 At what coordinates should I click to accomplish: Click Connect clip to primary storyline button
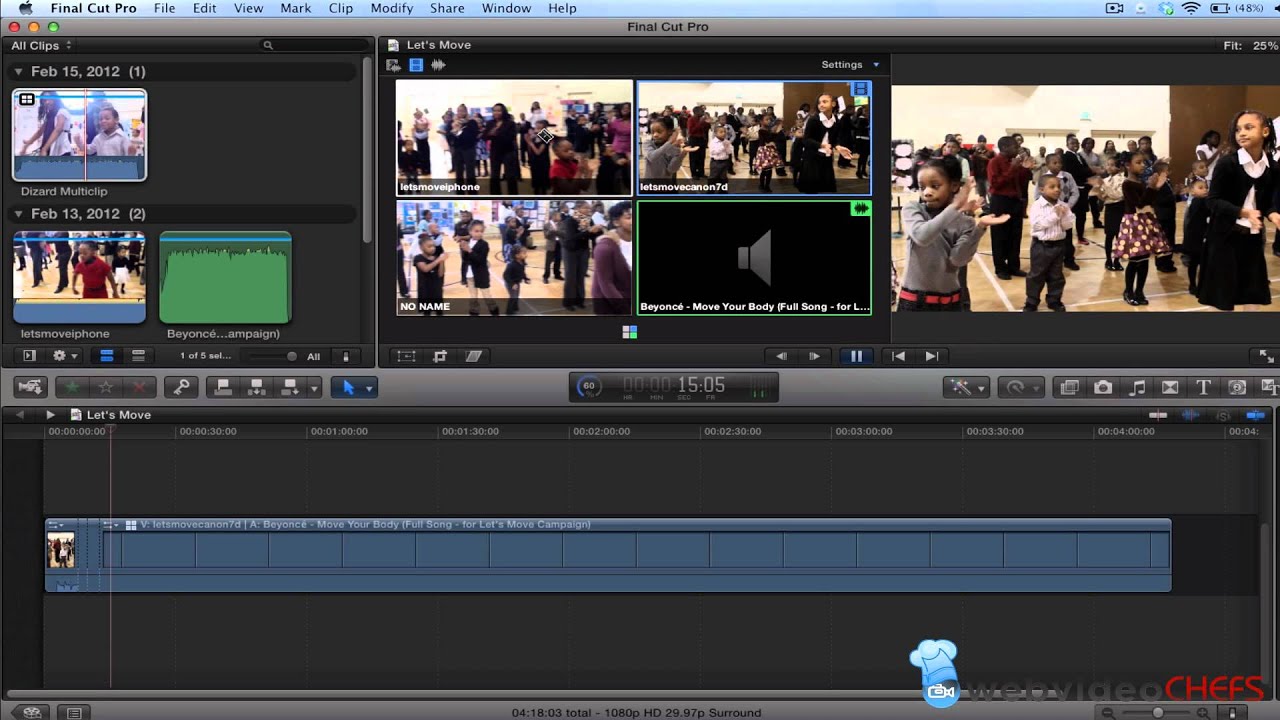coord(223,387)
